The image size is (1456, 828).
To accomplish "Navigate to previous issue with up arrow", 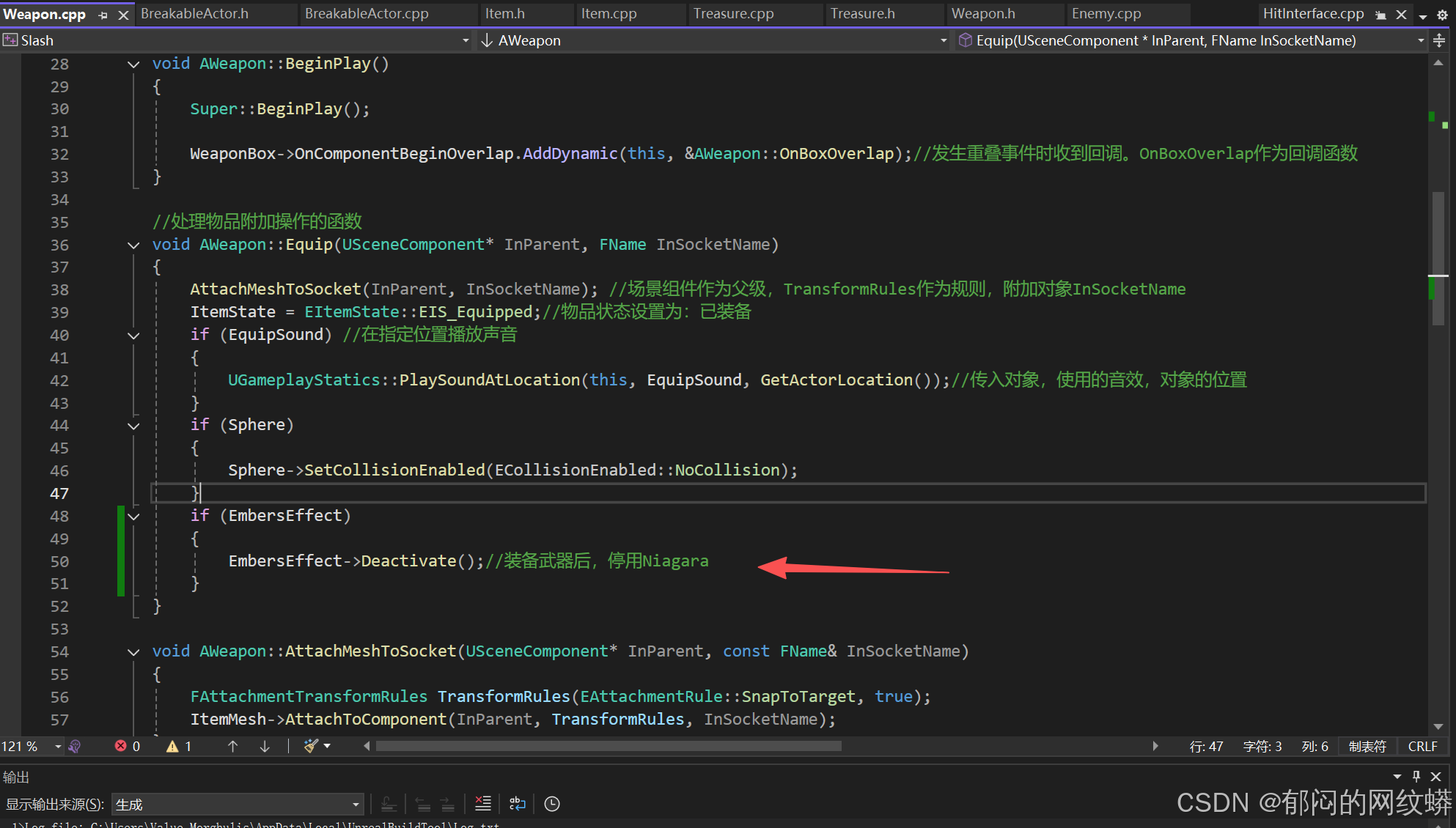I will tap(232, 746).
